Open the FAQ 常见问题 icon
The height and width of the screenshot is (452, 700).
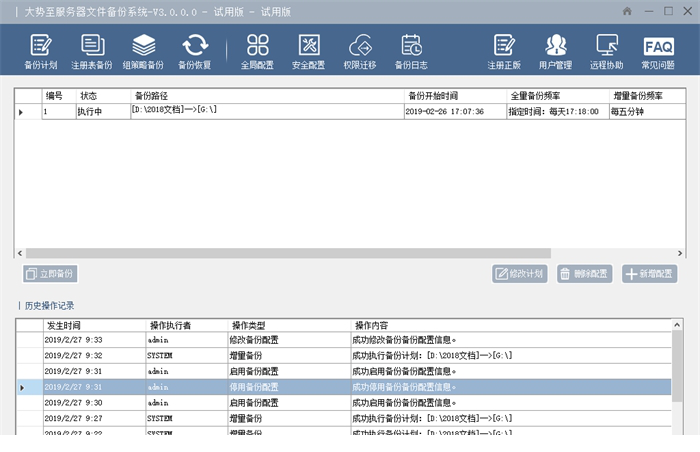[658, 51]
